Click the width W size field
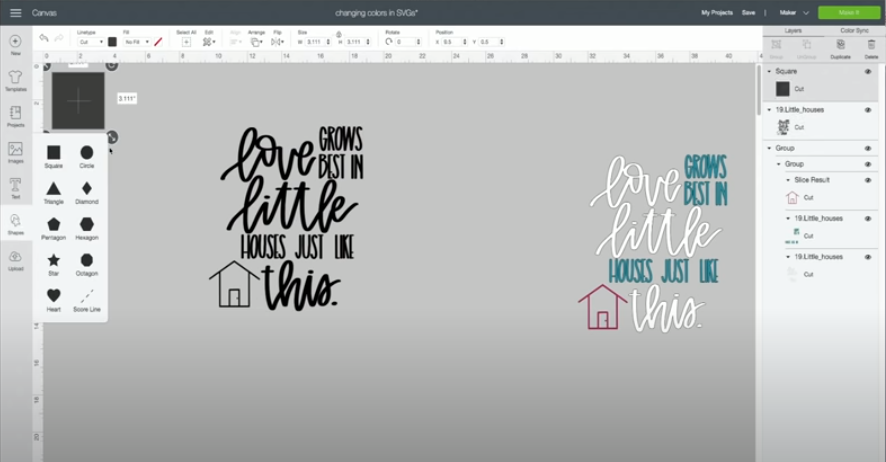Image resolution: width=886 pixels, height=462 pixels. [318, 42]
